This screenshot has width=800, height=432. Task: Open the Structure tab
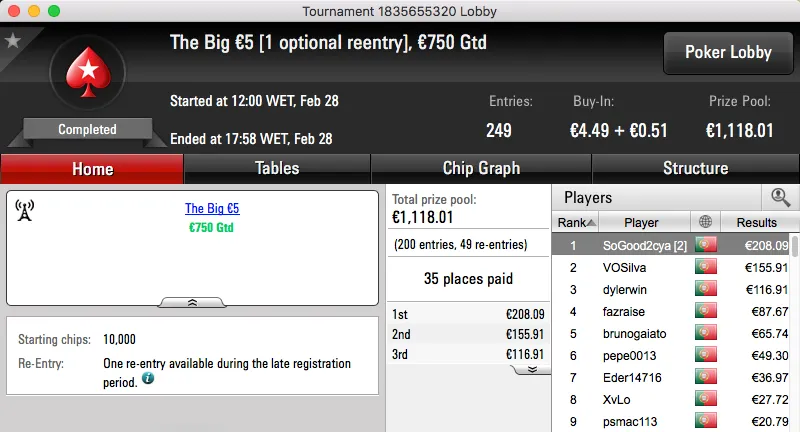pos(695,168)
